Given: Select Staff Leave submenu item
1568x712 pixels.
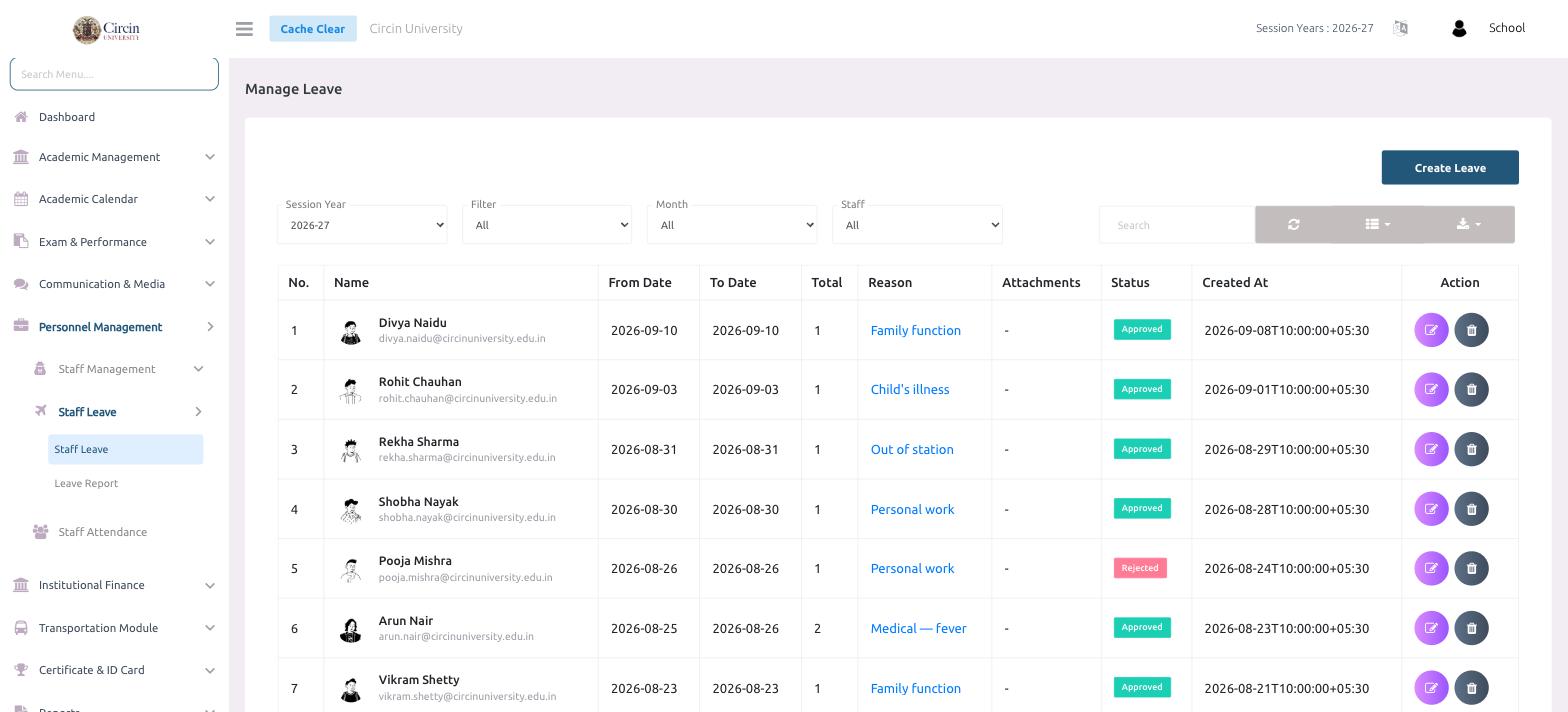Looking at the screenshot, I should [x=125, y=449].
